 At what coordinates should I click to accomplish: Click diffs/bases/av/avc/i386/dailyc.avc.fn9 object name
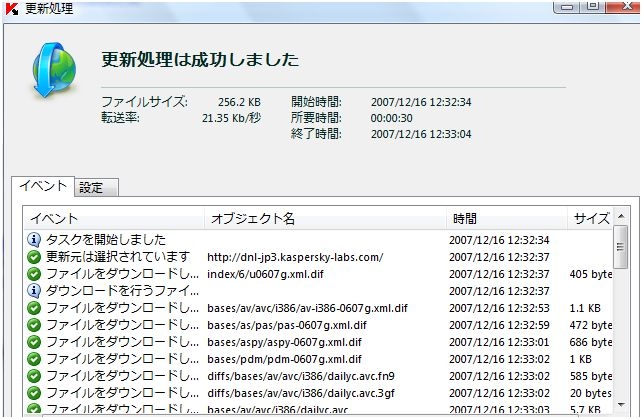(x=301, y=376)
